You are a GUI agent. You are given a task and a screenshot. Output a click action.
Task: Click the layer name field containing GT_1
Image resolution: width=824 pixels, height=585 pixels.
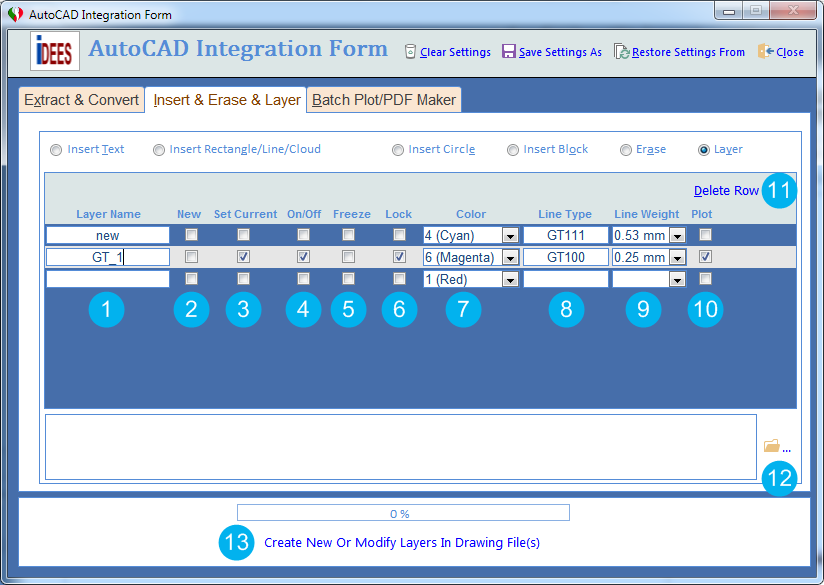point(108,257)
